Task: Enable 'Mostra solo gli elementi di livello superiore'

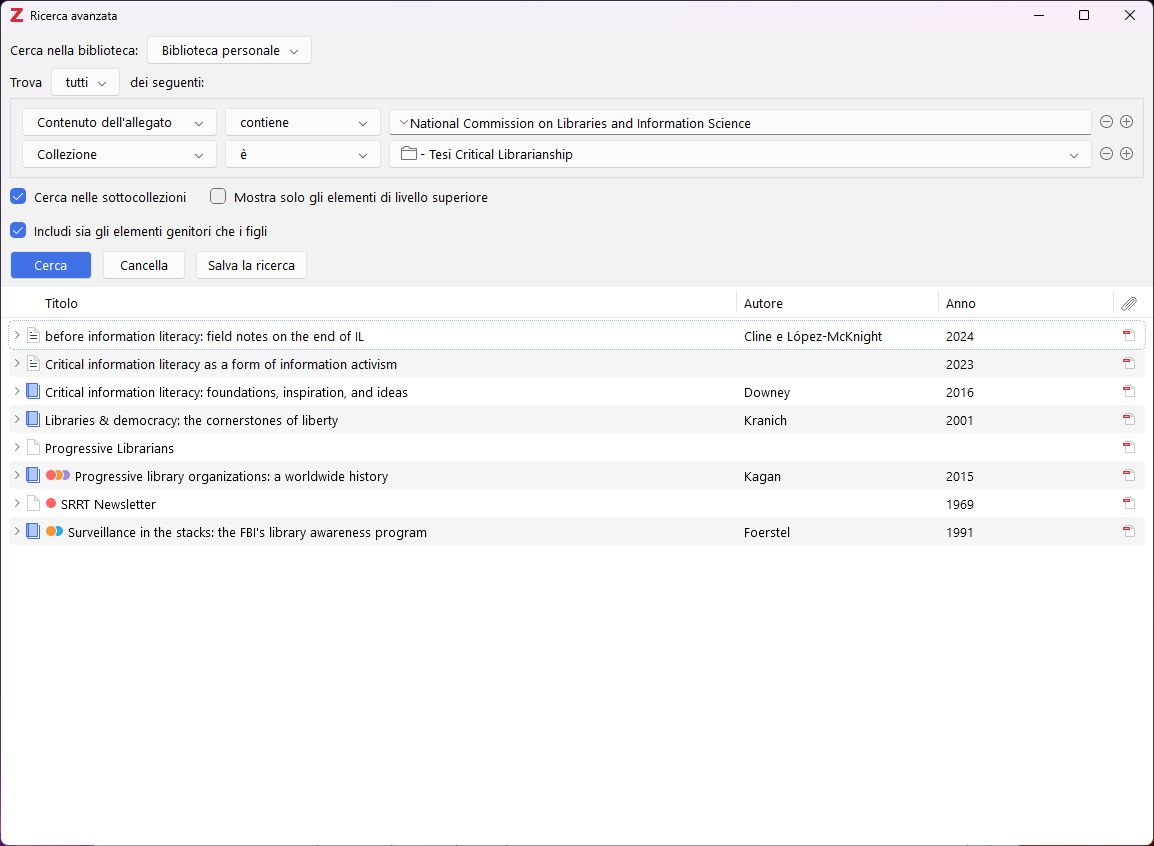Action: [218, 196]
